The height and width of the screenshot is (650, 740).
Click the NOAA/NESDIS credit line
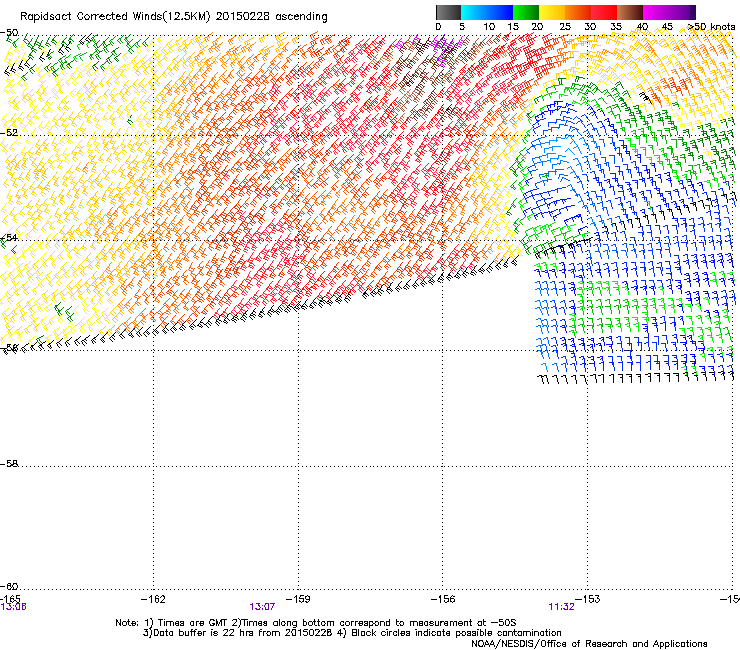[589, 644]
